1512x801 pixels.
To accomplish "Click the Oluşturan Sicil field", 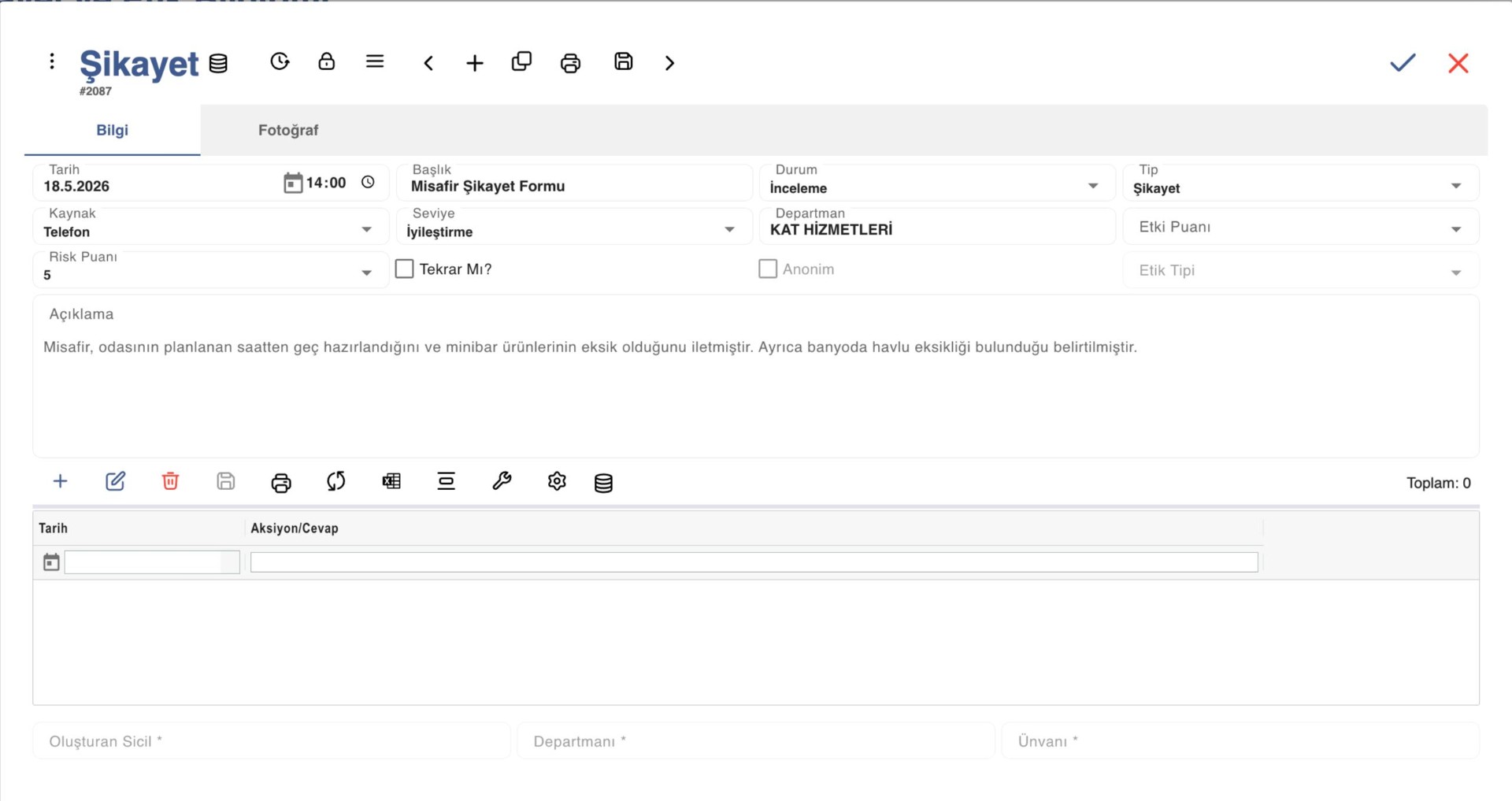I will click(x=272, y=741).
